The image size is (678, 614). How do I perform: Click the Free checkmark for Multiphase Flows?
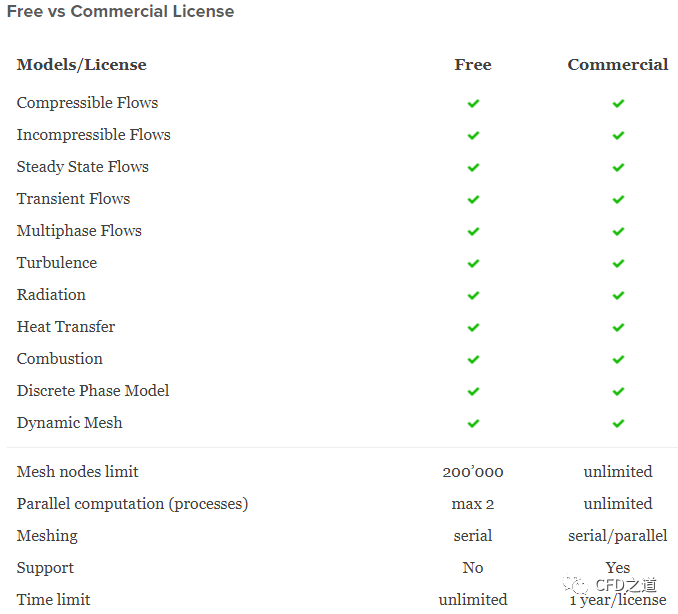tap(473, 231)
